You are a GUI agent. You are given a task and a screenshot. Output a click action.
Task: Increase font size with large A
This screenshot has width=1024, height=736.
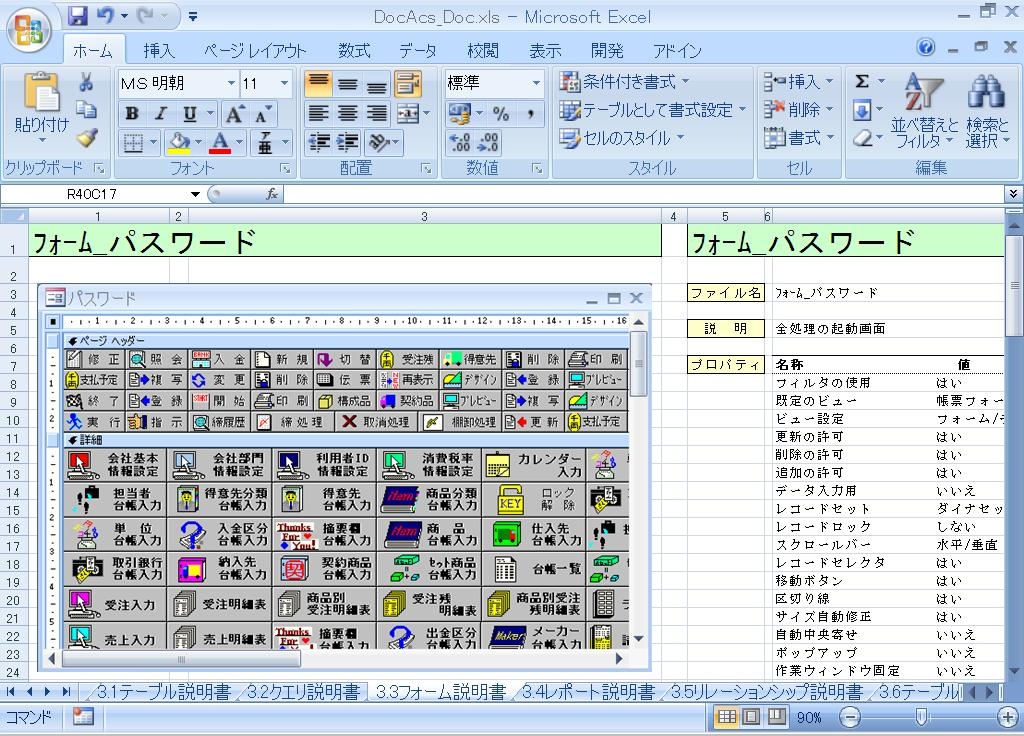234,114
